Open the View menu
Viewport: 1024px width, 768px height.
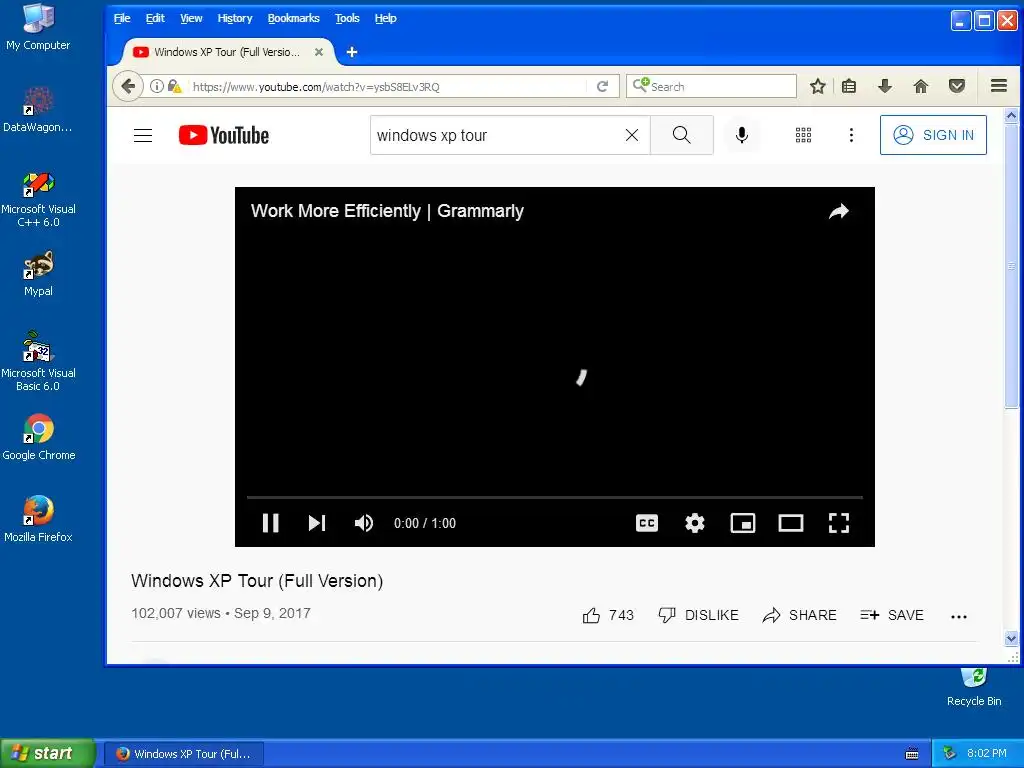(x=191, y=18)
